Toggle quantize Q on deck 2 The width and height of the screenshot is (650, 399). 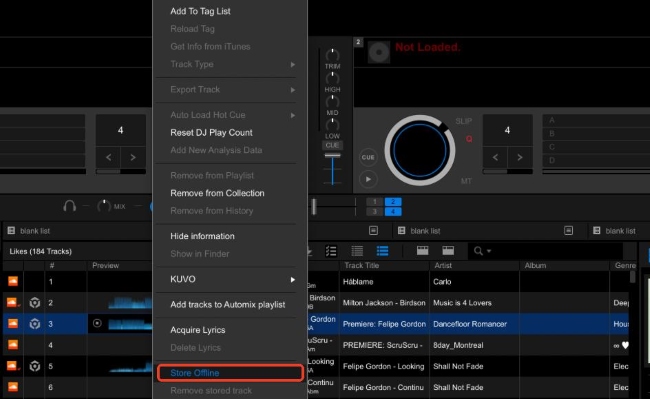[x=469, y=139]
